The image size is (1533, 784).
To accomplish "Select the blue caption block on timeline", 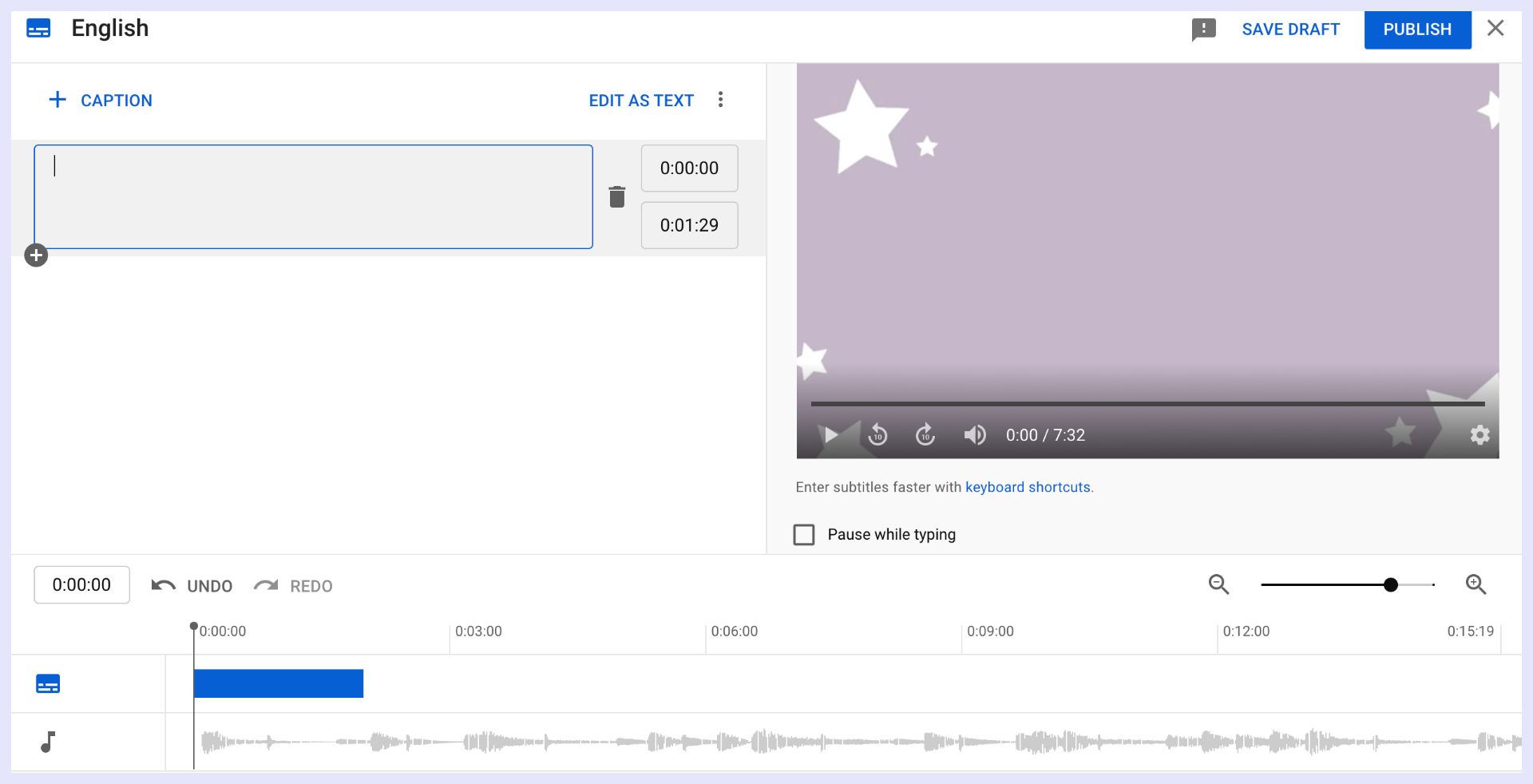I will click(x=278, y=683).
